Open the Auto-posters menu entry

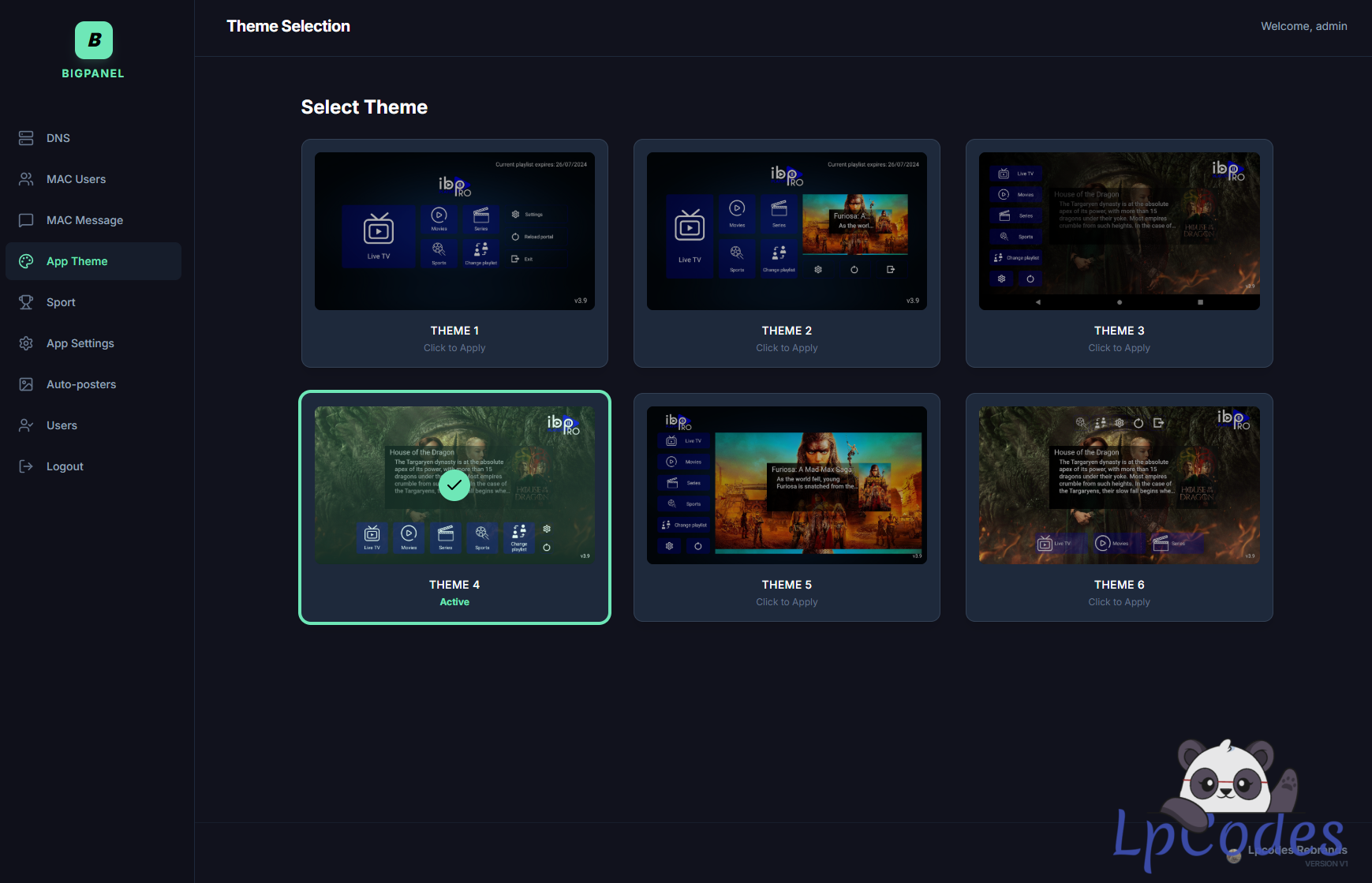click(x=81, y=384)
